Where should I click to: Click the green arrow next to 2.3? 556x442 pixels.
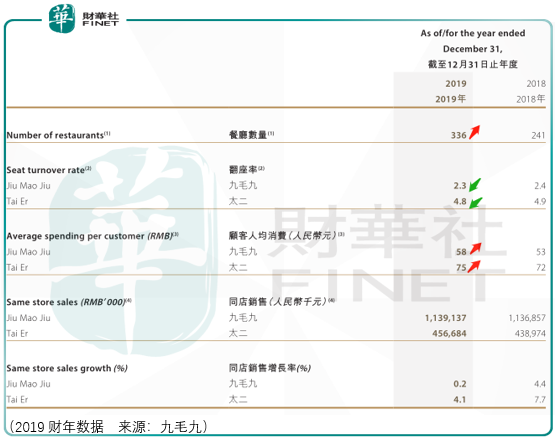tap(475, 185)
